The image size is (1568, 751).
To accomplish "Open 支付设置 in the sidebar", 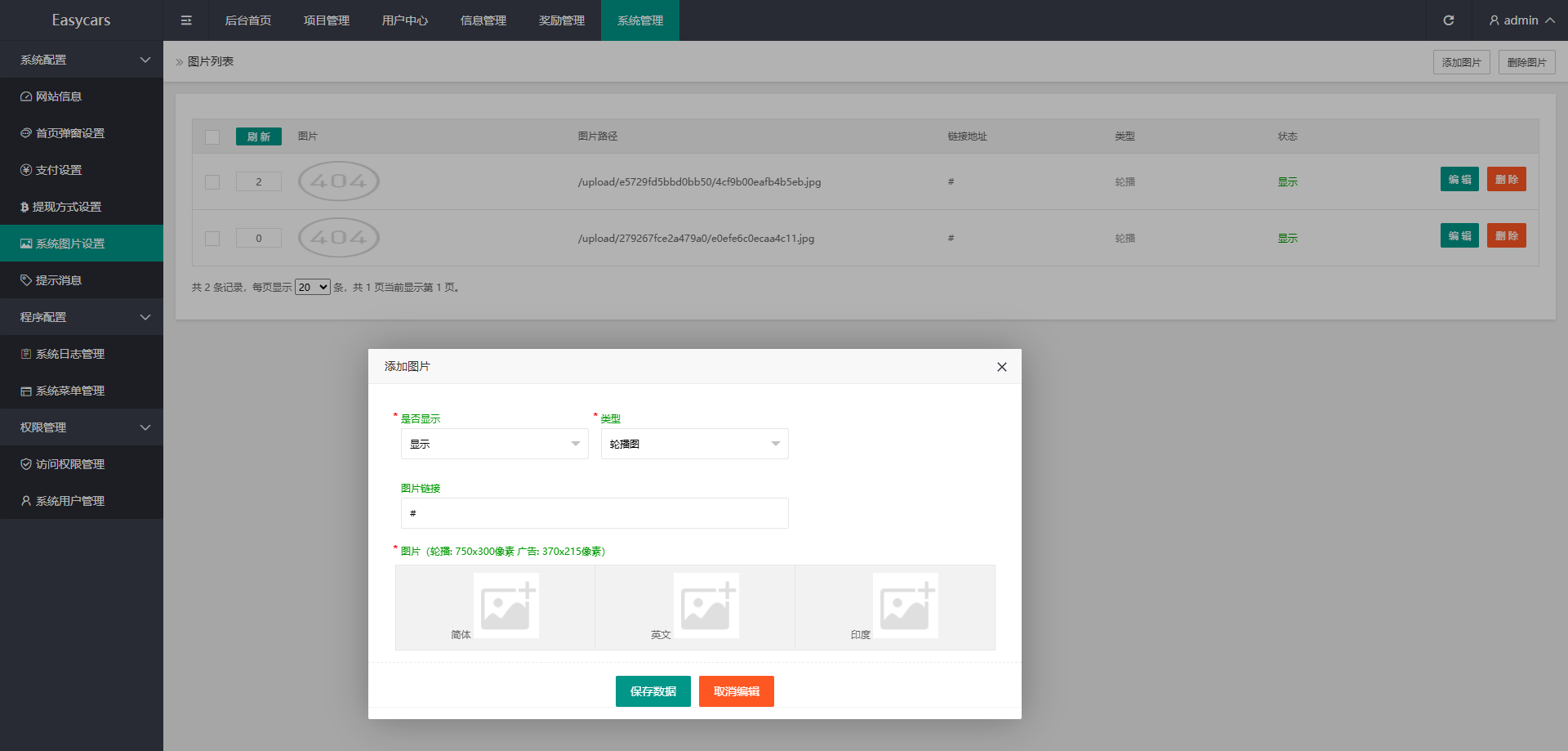I will pos(59,170).
